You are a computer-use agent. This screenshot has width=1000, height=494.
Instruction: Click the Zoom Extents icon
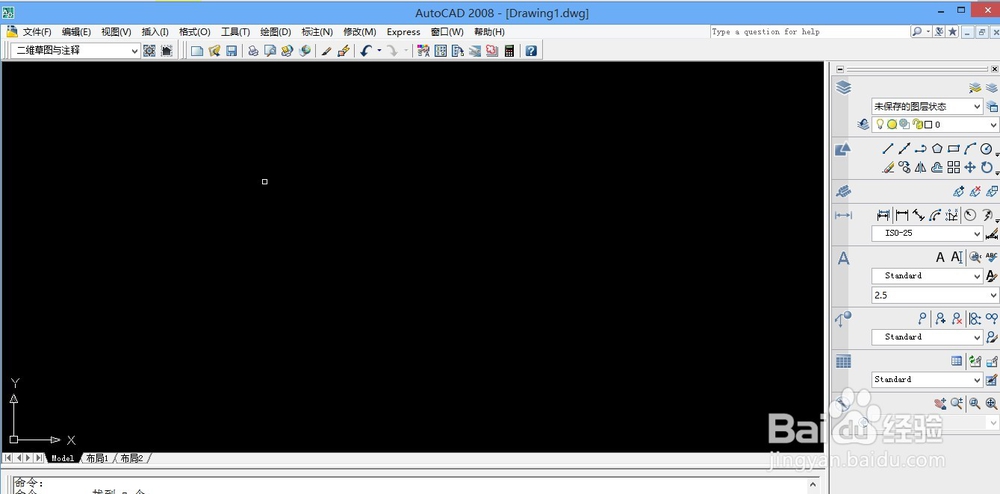point(991,403)
